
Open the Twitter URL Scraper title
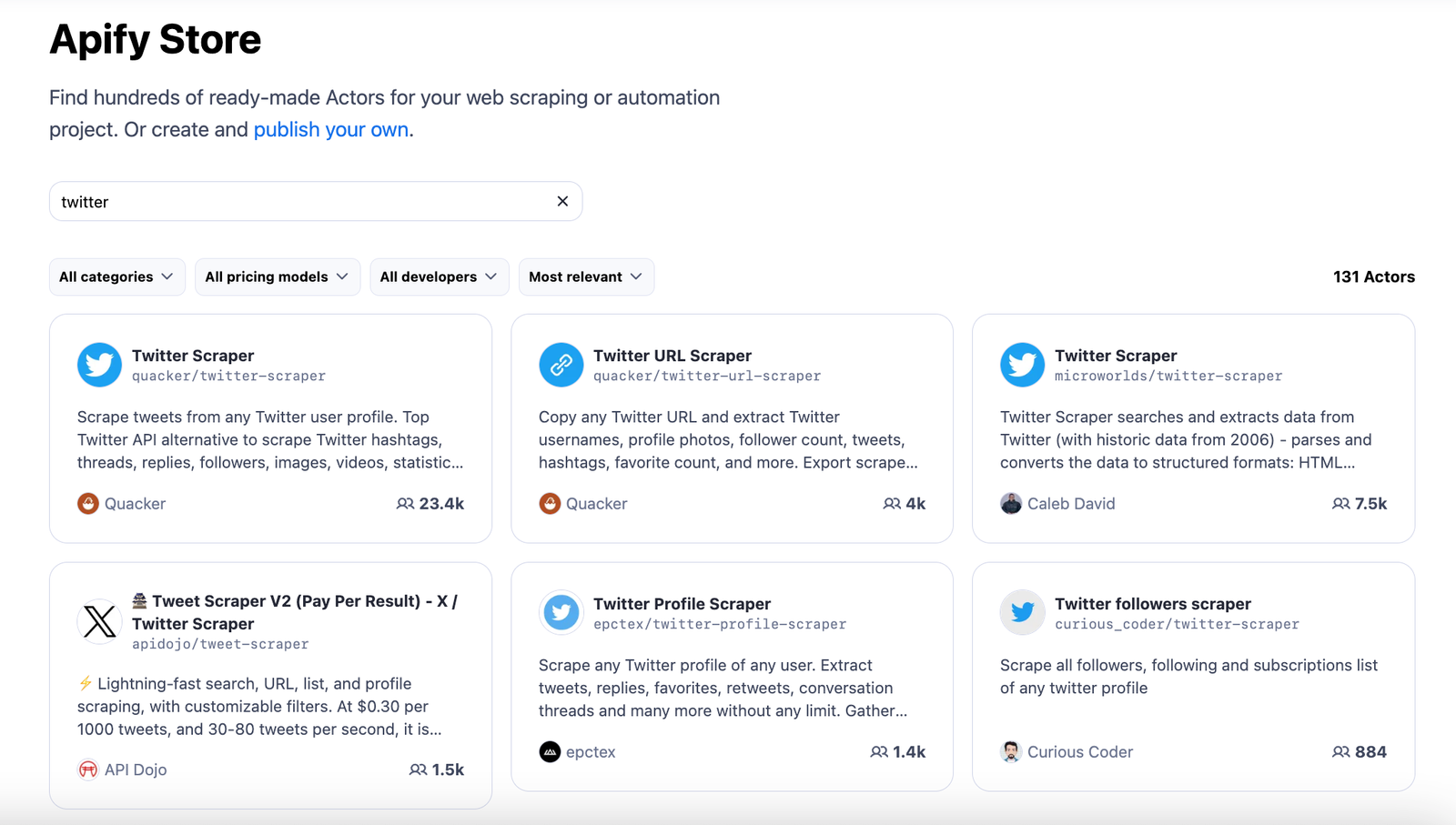[672, 356]
